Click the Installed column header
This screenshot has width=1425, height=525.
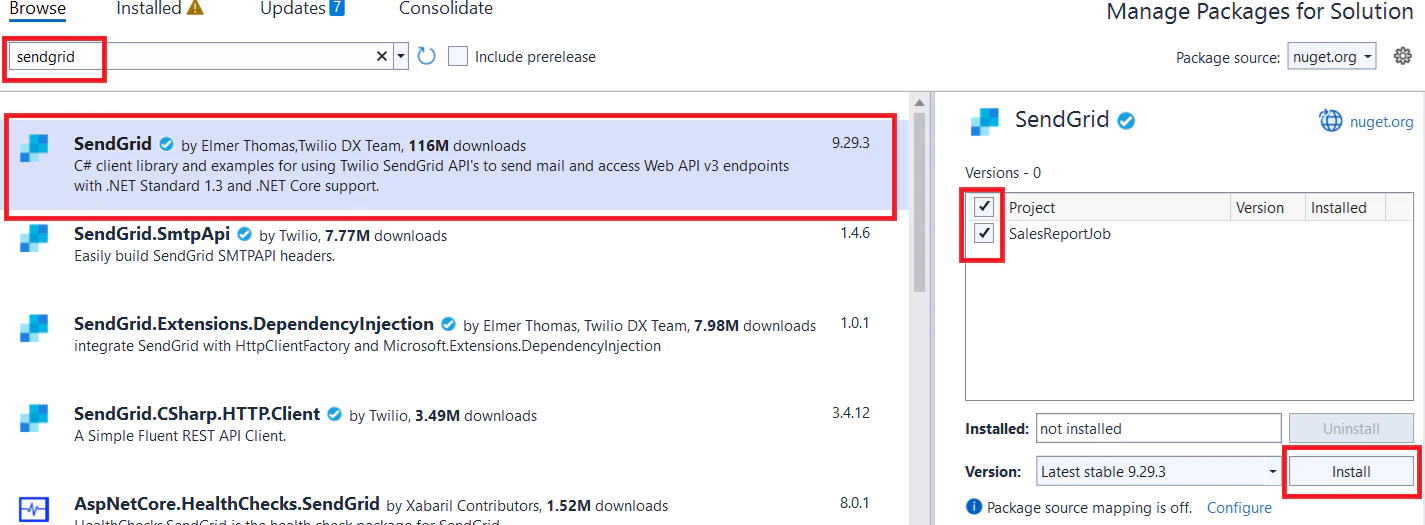[1338, 207]
